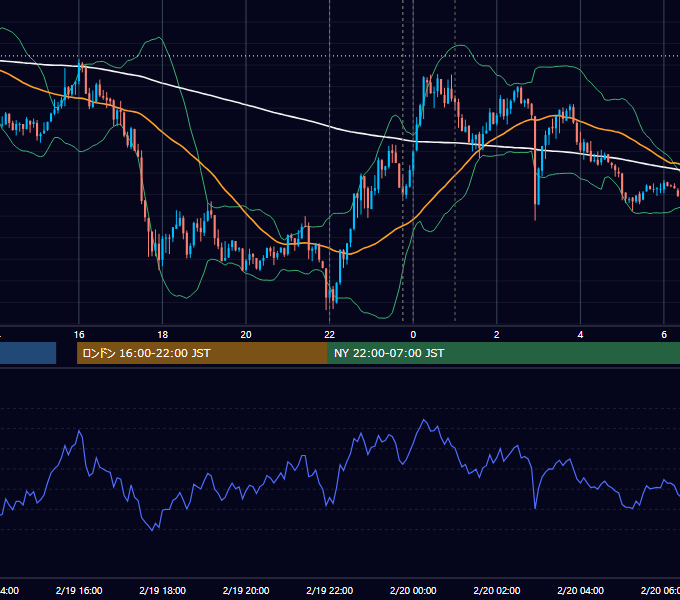
Task: Click the 2/19 18:00 date label
Action: [163, 590]
